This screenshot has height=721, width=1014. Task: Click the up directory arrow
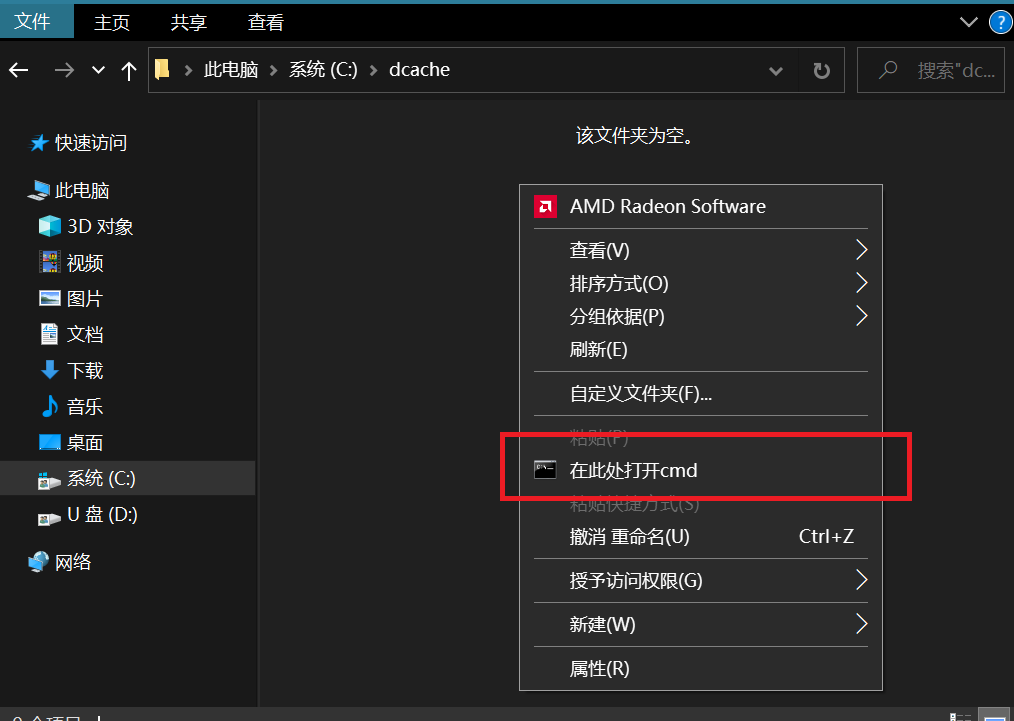[128, 70]
